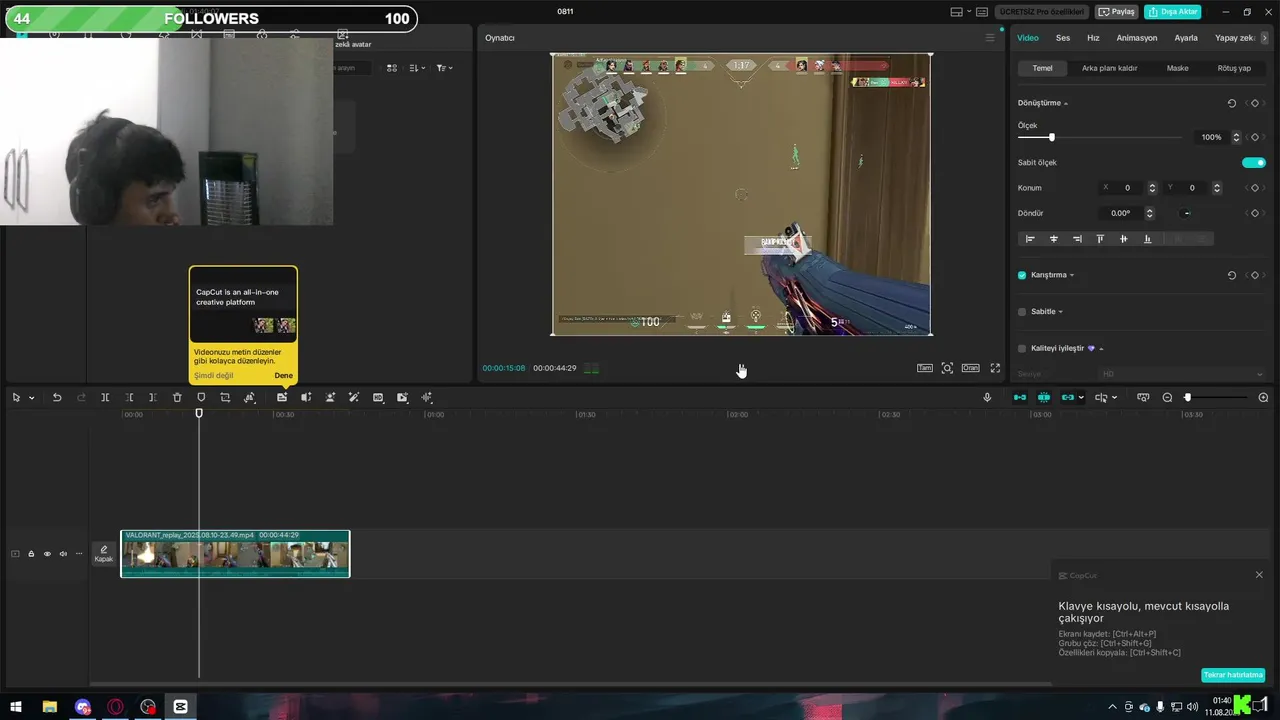
Task: Toggle auto snapping in timeline
Action: 1044,398
